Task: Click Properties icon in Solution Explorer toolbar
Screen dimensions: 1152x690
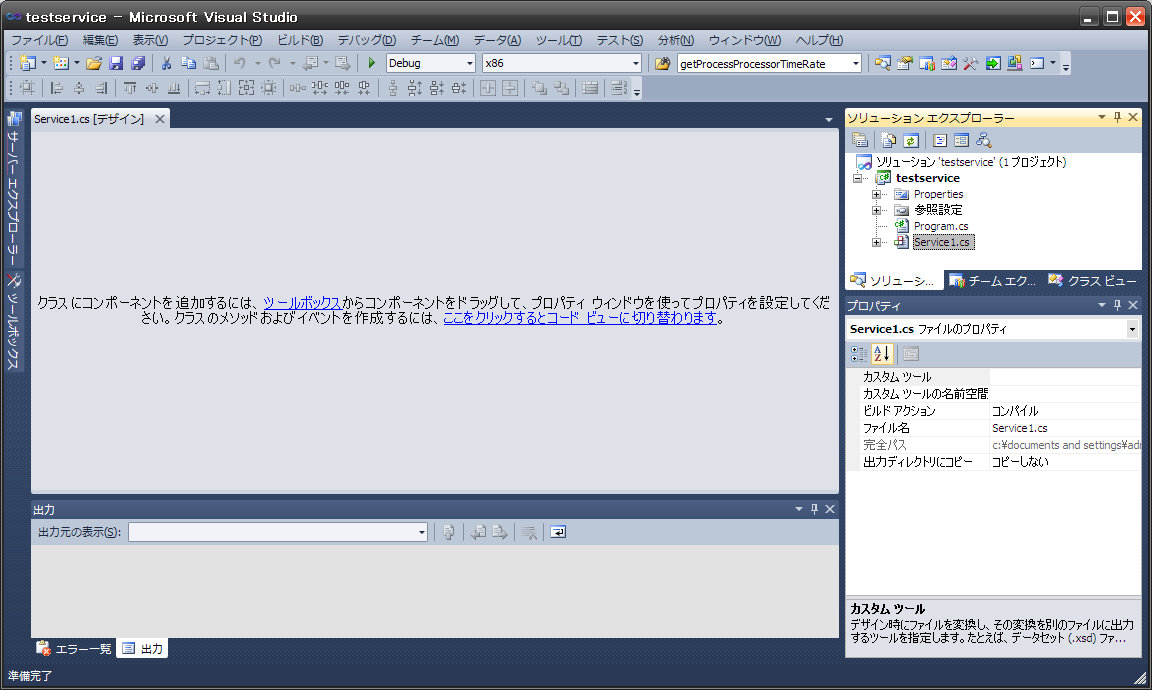Action: pyautogui.click(x=860, y=140)
